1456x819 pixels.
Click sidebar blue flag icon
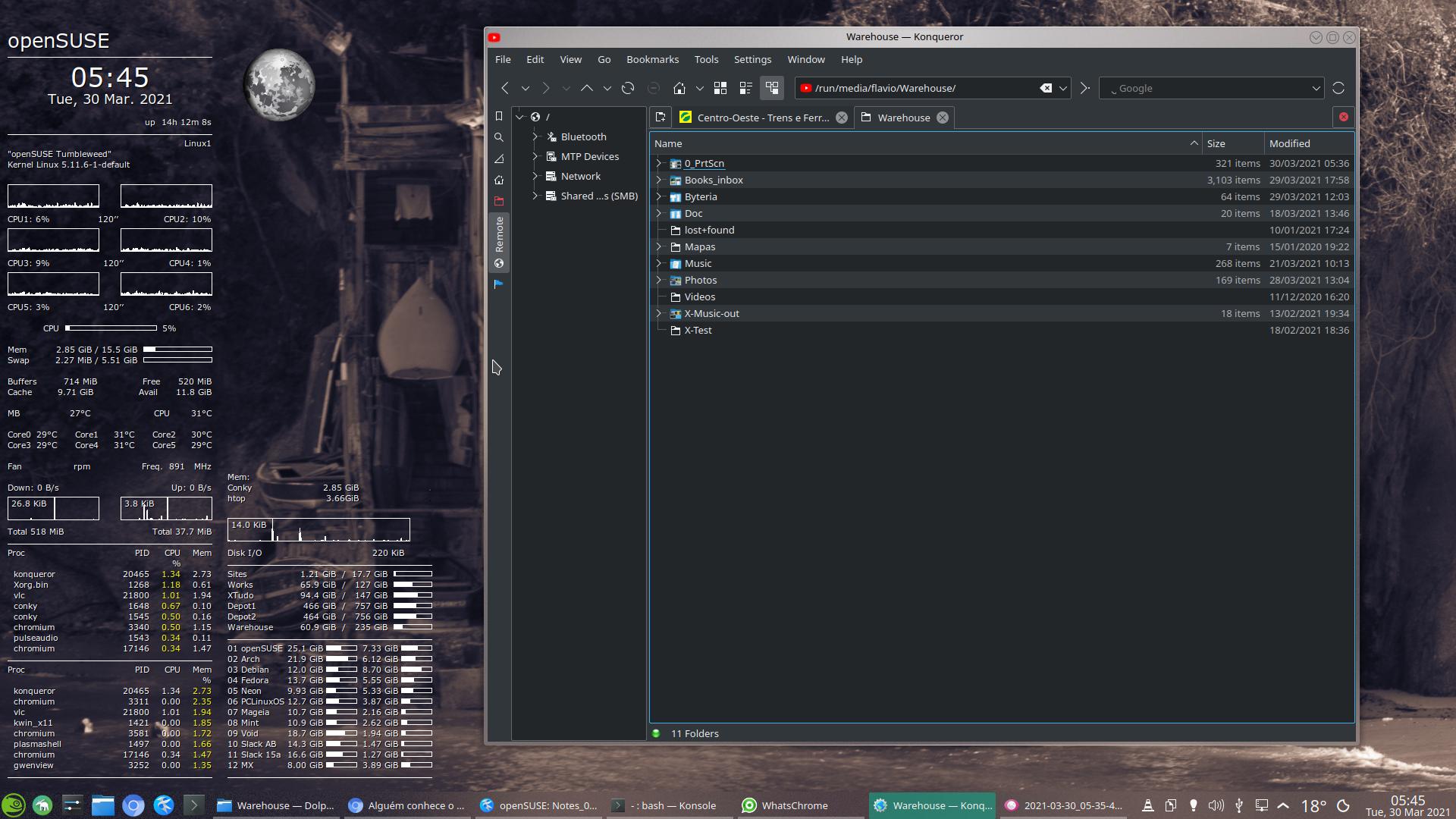pyautogui.click(x=499, y=284)
